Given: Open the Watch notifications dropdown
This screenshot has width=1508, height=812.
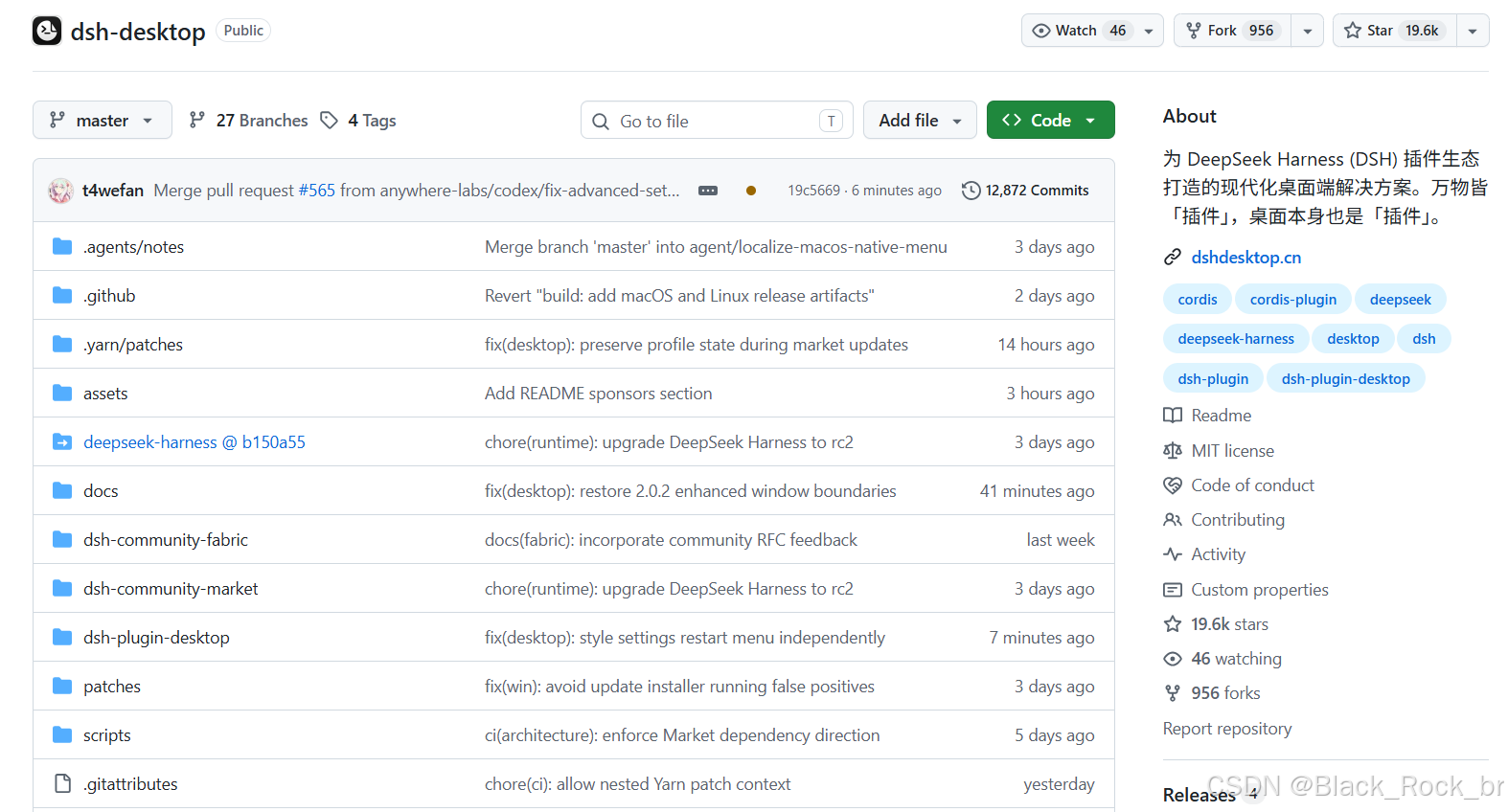Looking at the screenshot, I should (x=1092, y=31).
